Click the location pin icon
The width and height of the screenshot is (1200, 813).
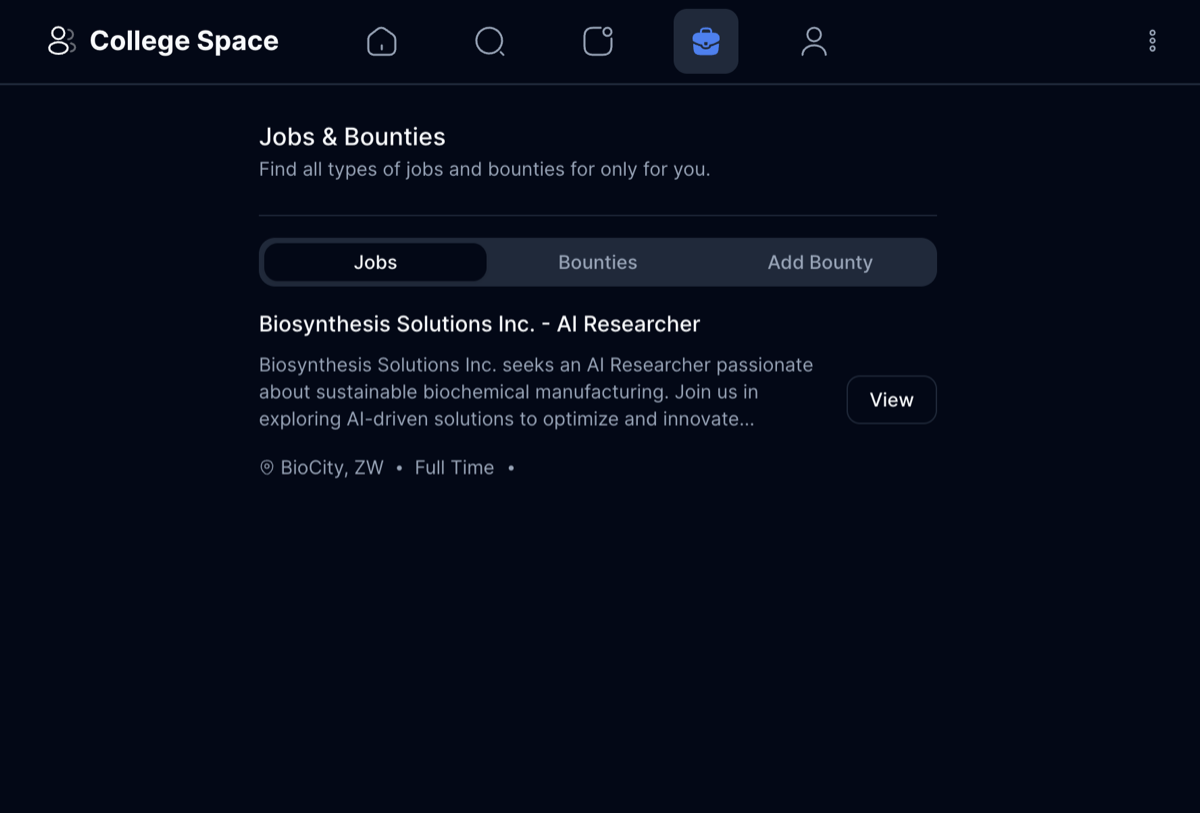[x=267, y=467]
